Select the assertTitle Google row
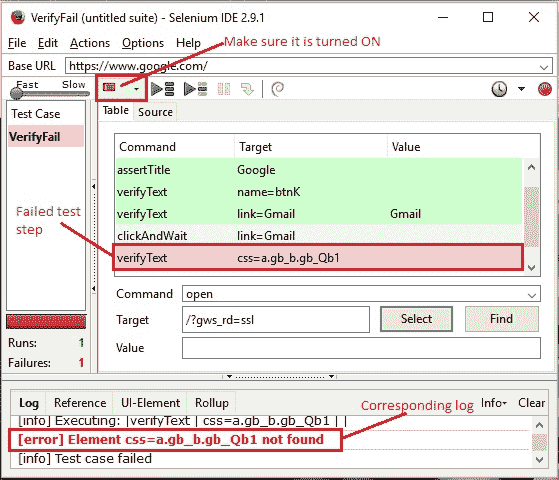Image resolution: width=559 pixels, height=480 pixels. point(319,170)
